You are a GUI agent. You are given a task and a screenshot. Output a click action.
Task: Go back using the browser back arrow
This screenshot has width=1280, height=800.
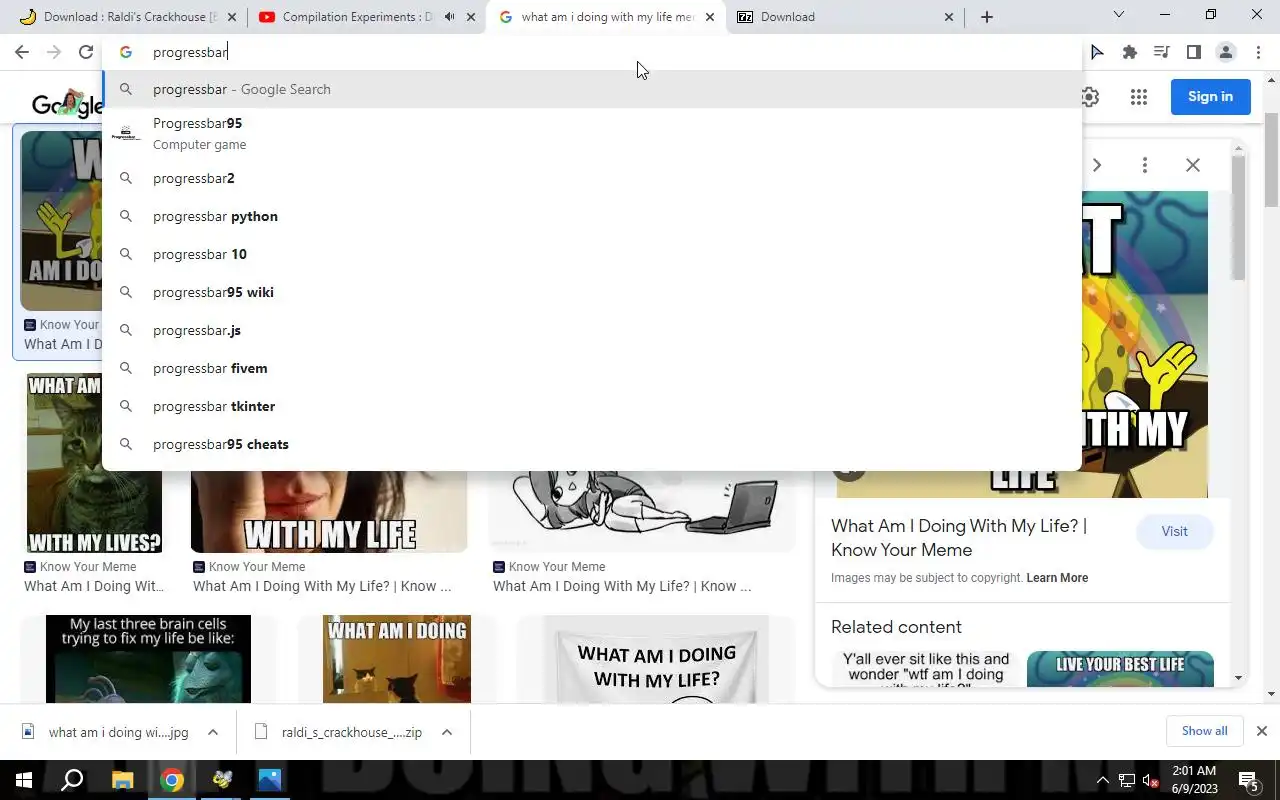(x=22, y=52)
